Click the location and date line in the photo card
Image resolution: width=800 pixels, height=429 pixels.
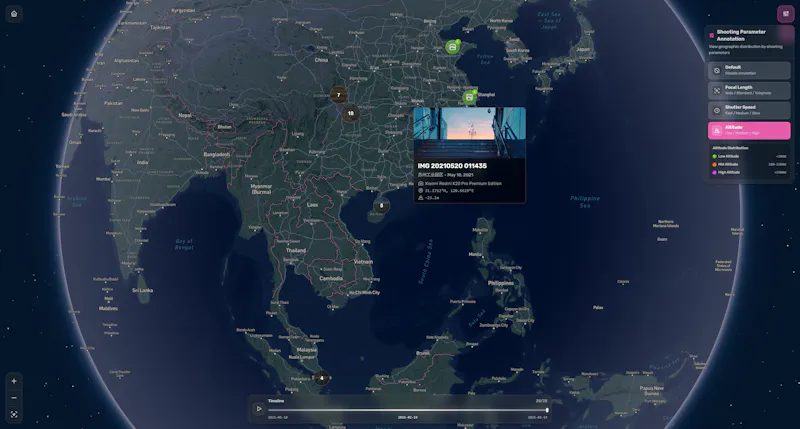445,174
